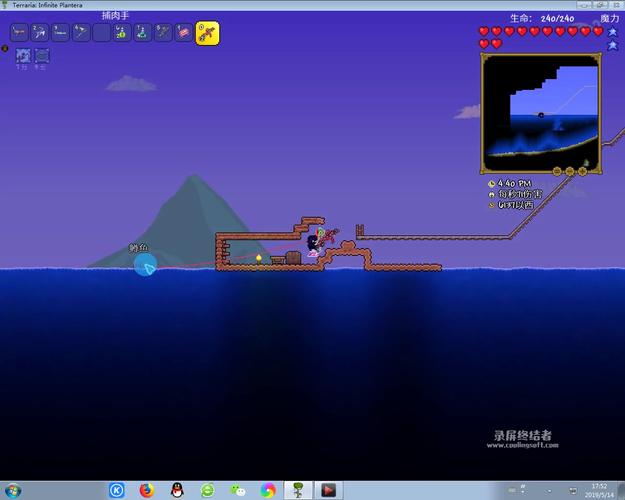Select hotbar slot 8 item
The image size is (625, 500).
pos(163,32)
